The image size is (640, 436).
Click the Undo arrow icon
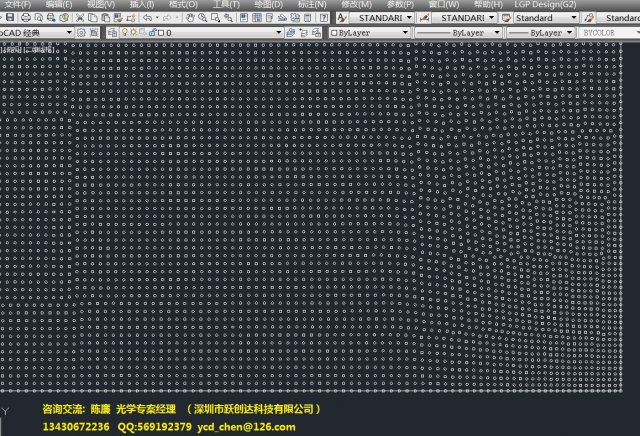pyautogui.click(x=147, y=18)
